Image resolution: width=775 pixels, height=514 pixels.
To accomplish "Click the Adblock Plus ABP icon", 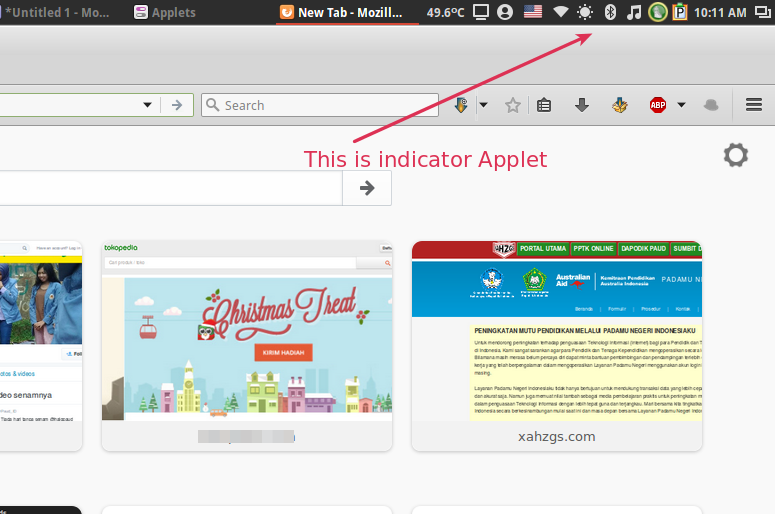I will coord(658,105).
